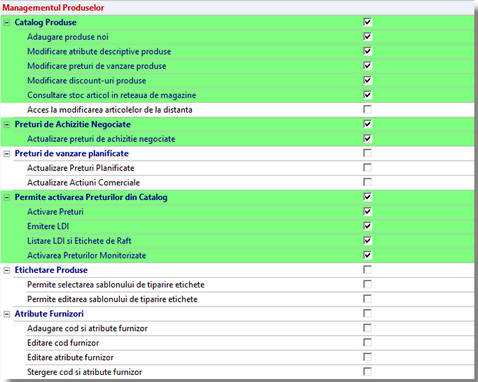The width and height of the screenshot is (478, 382).
Task: Check Adaugare cod si atribute furnizor checkbox
Action: tap(367, 328)
